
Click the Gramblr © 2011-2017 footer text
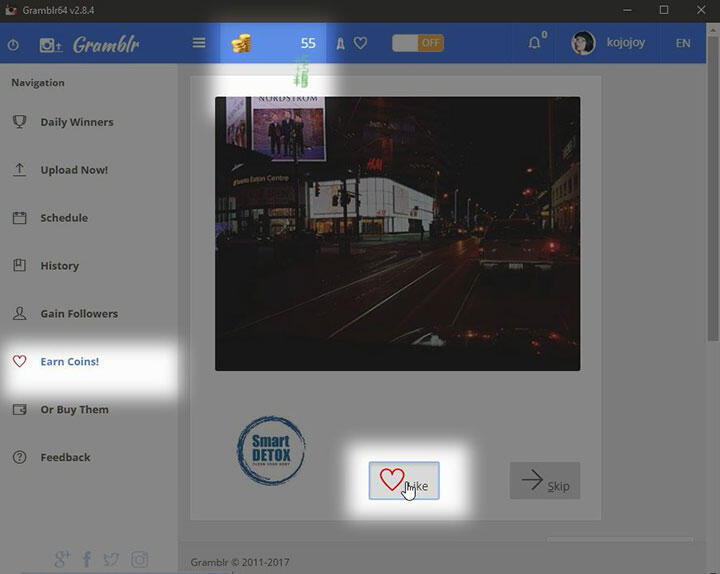240,562
